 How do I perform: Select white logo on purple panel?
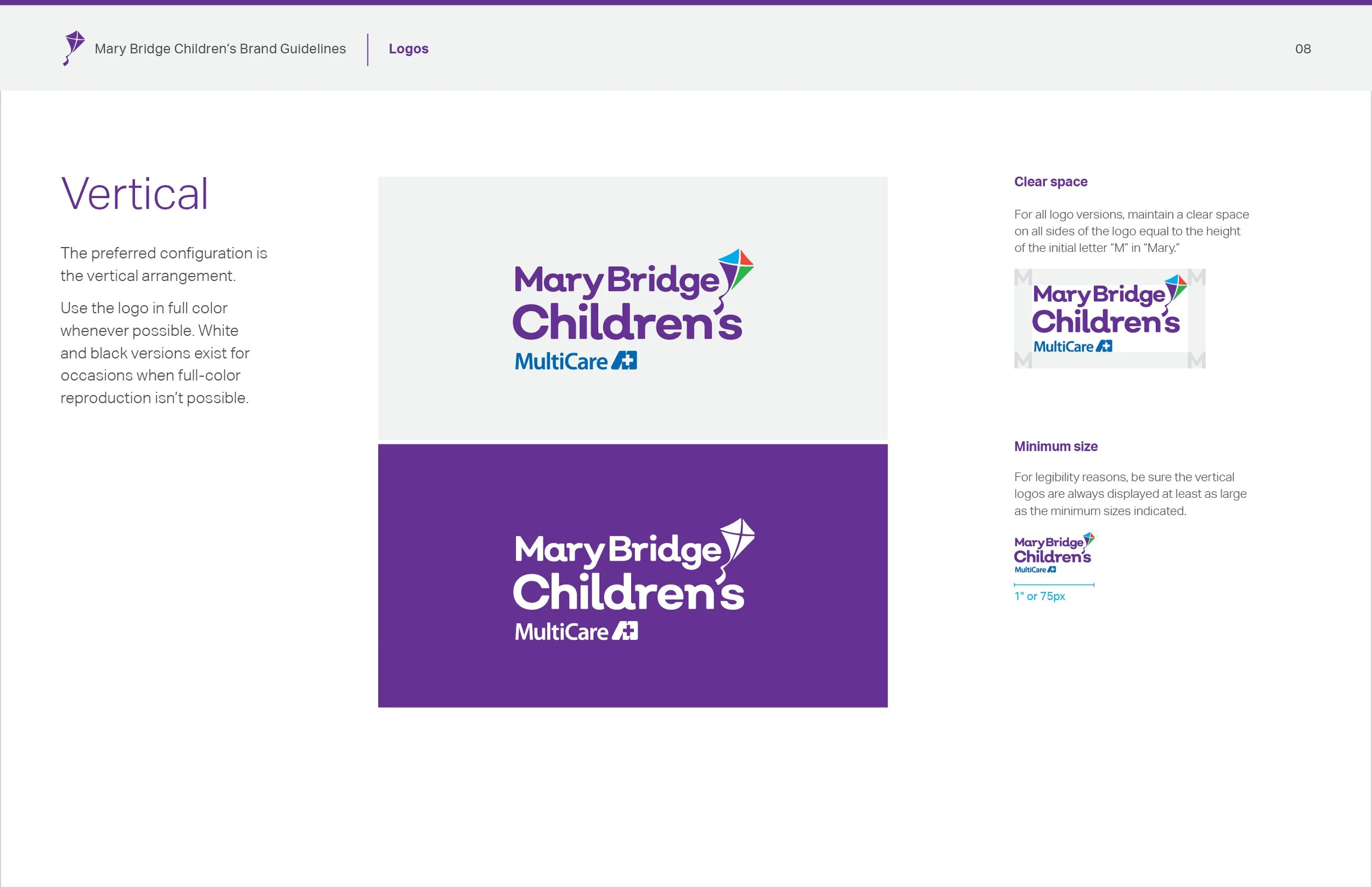tap(633, 580)
